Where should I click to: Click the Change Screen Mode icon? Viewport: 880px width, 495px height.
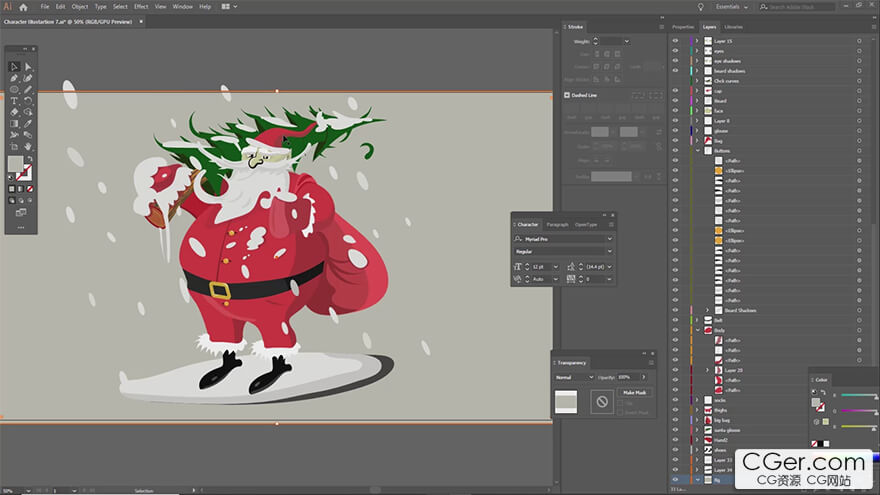(x=21, y=212)
